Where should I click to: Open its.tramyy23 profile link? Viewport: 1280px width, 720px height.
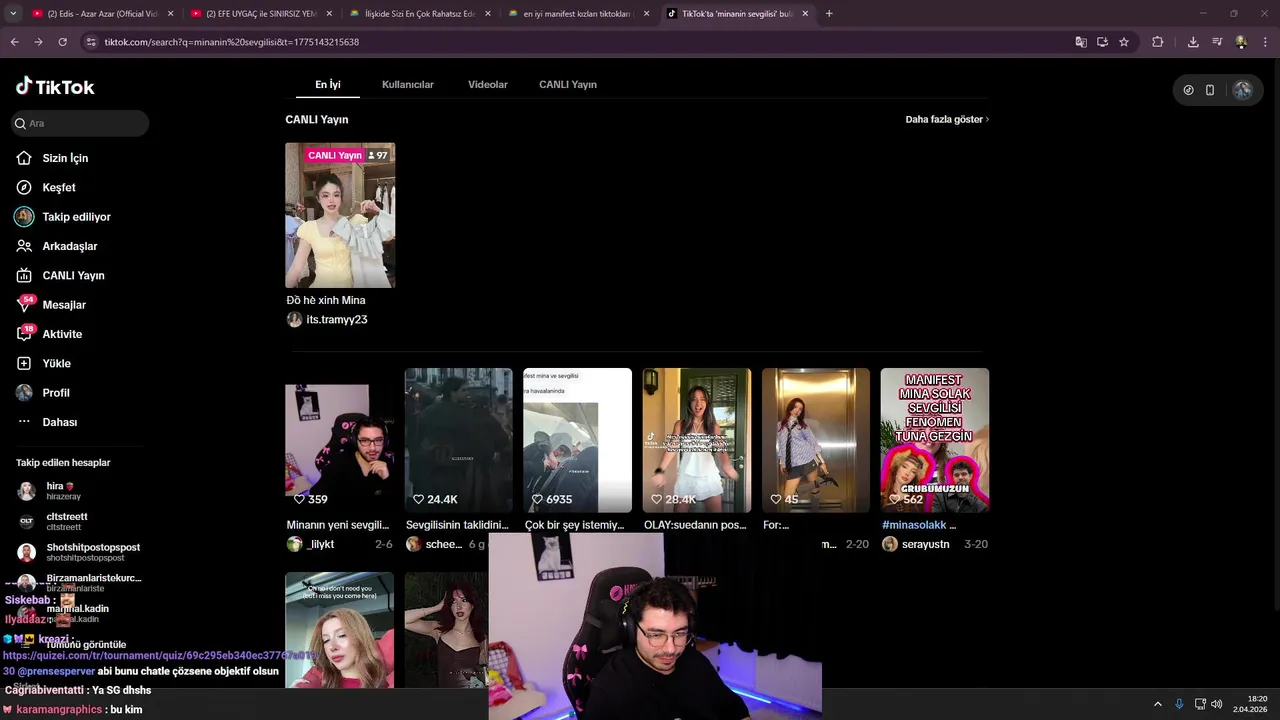pyautogui.click(x=337, y=320)
